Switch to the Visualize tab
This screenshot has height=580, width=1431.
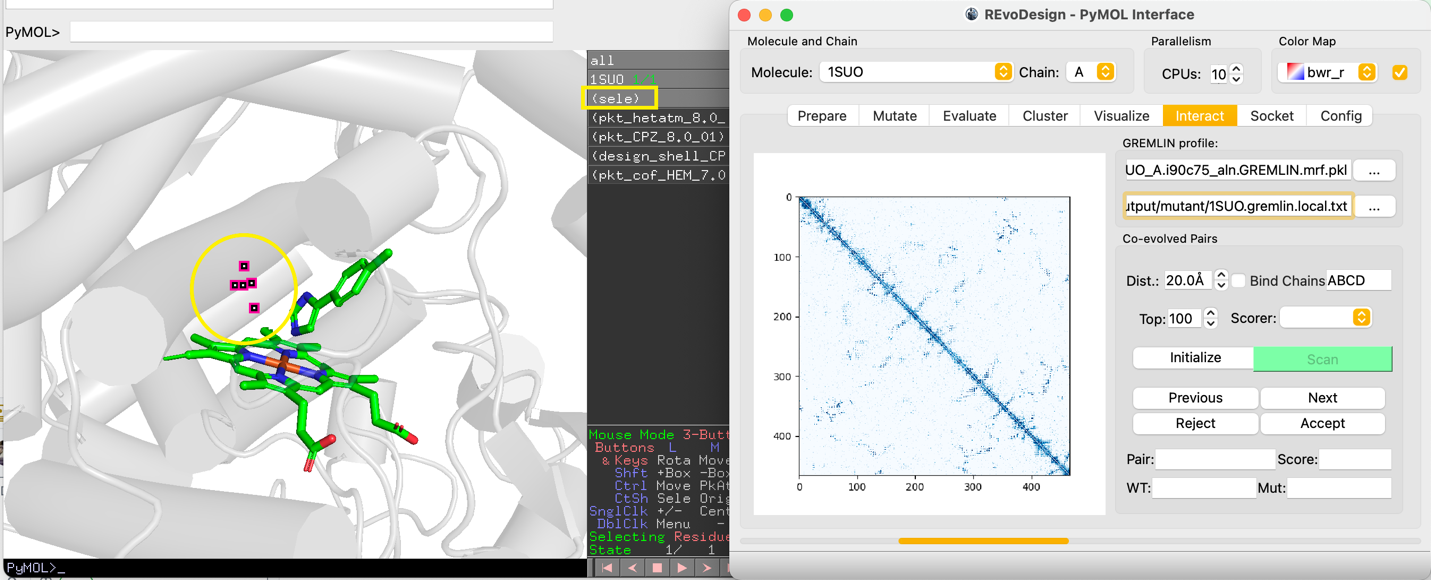1121,116
